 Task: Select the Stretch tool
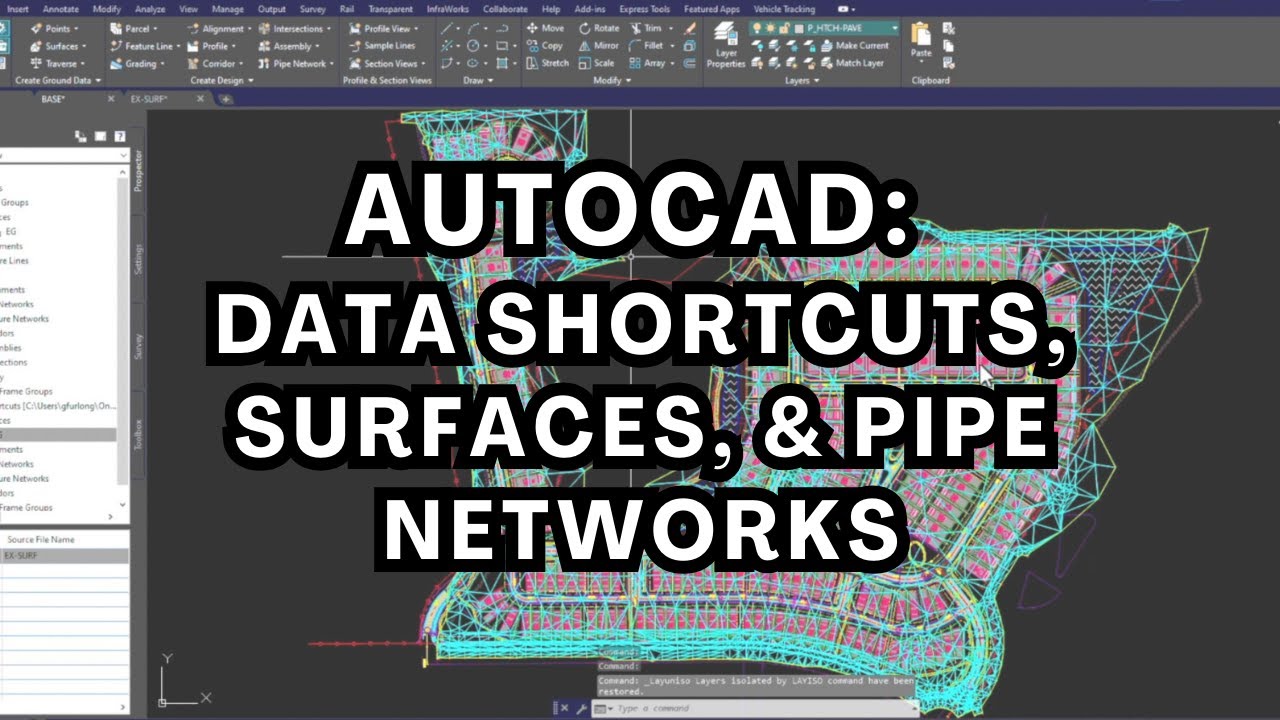pos(548,63)
